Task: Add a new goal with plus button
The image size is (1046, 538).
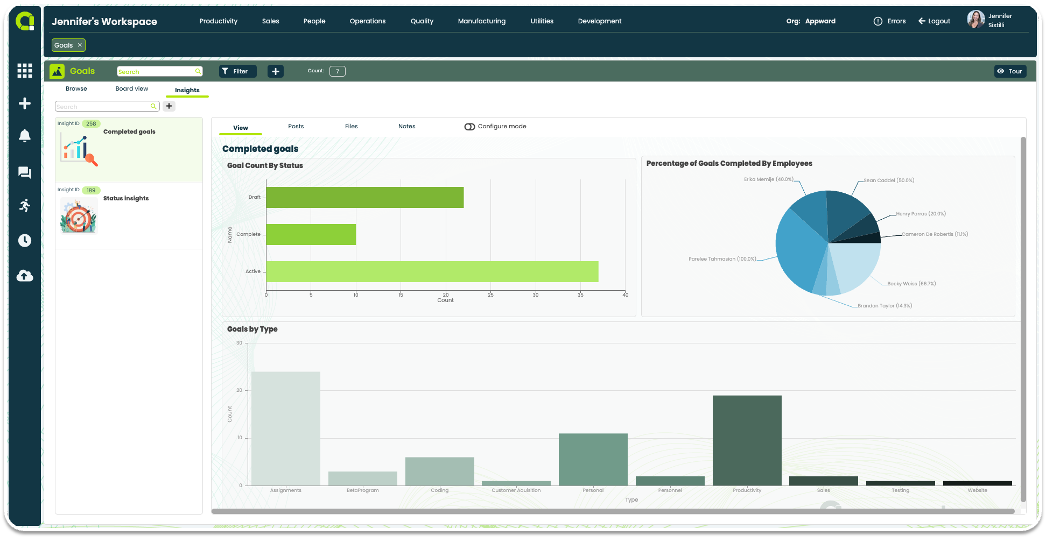Action: [276, 71]
